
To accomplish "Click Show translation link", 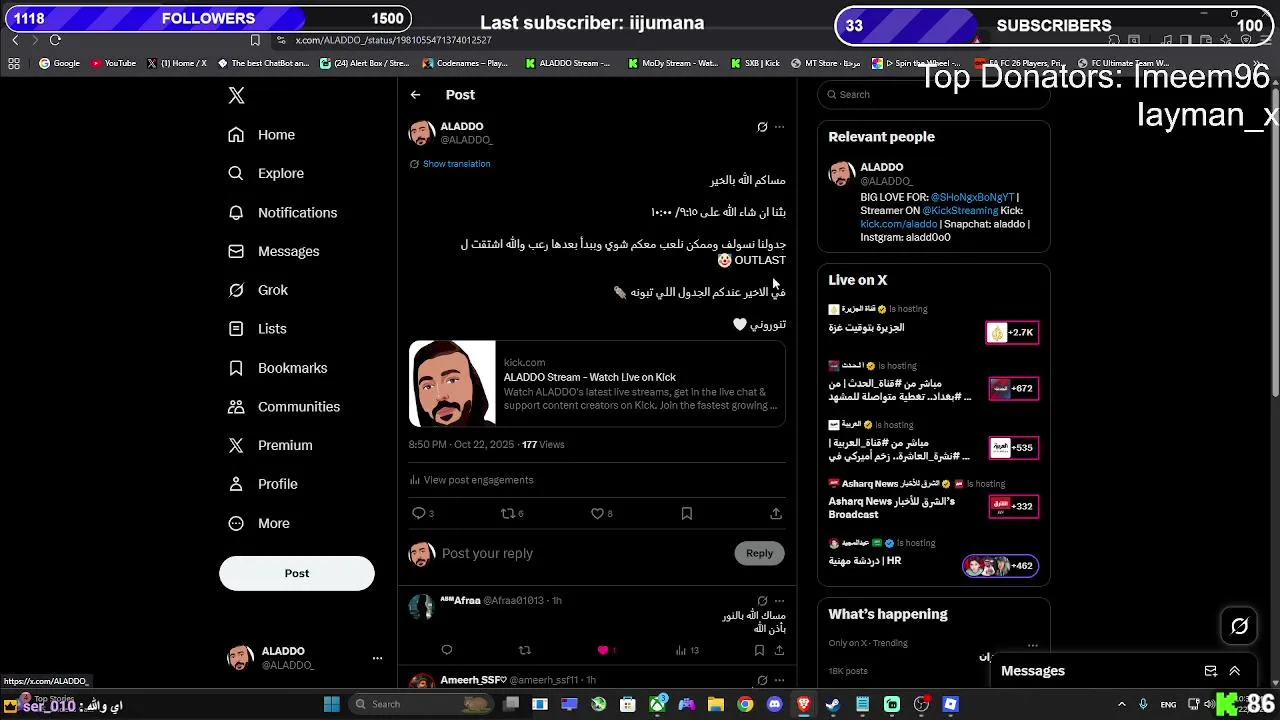I will (x=456, y=164).
